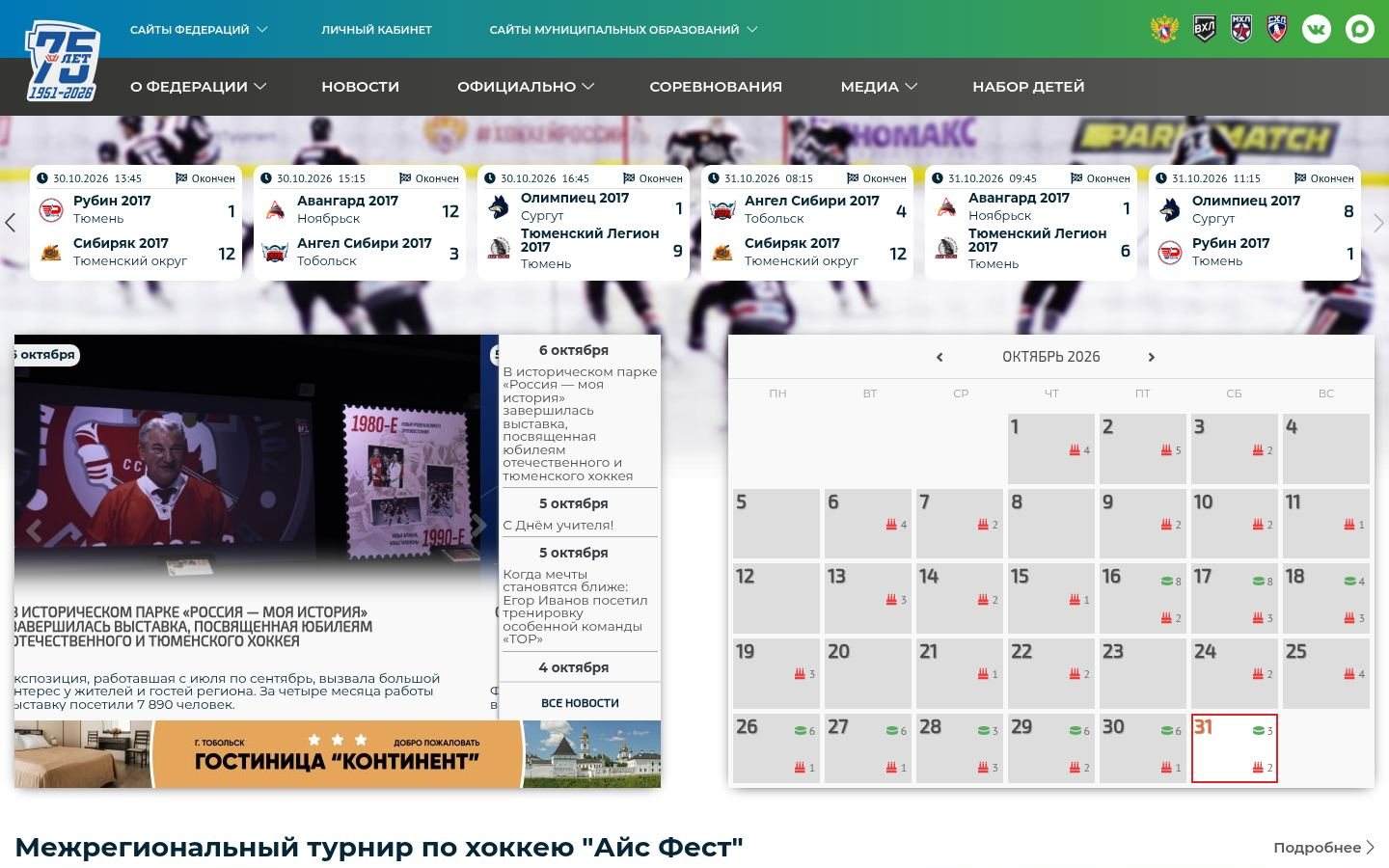Open the СХЛ league shield icon
This screenshot has height=868, width=1389.
point(1277,29)
